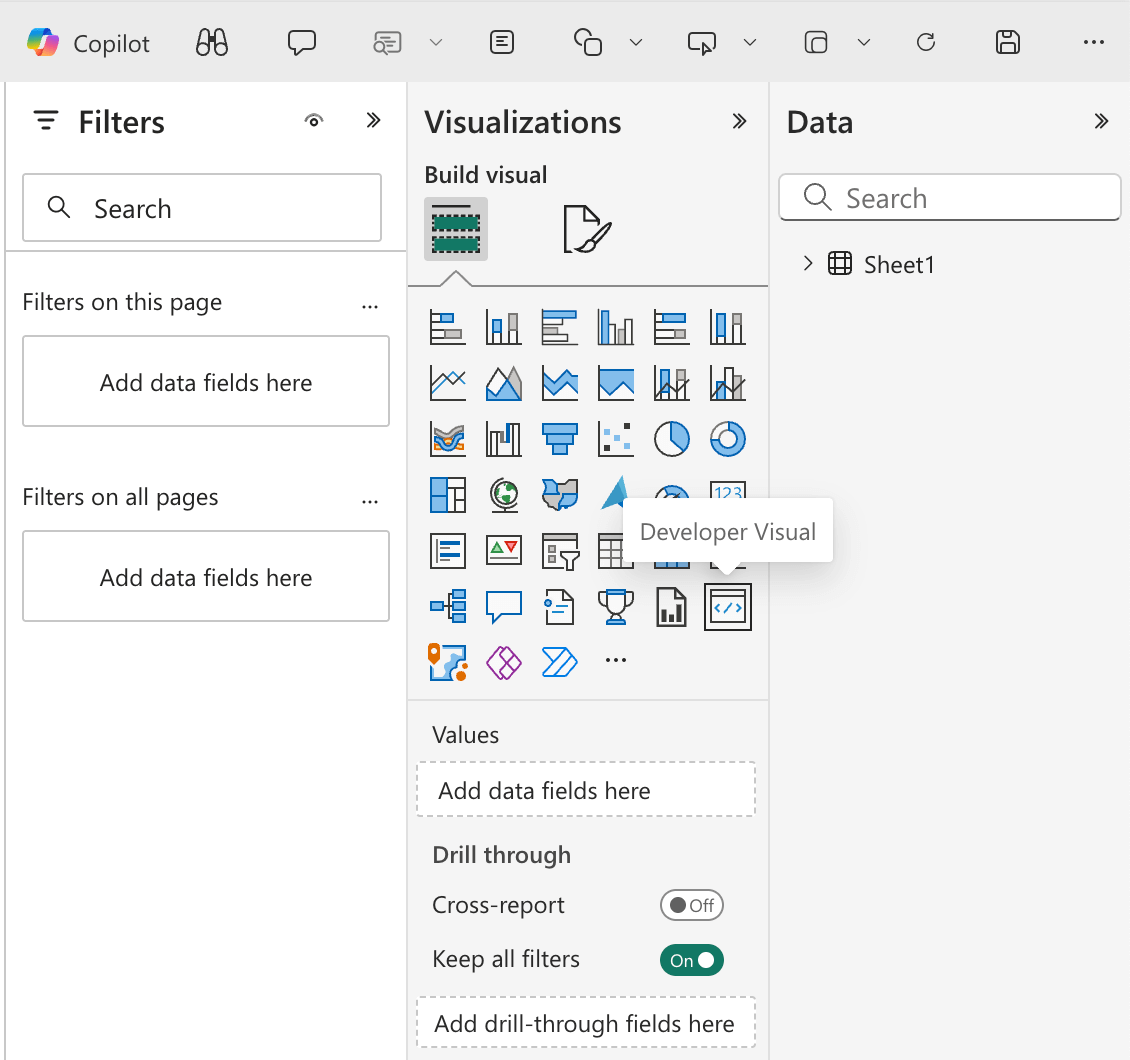Click the save icon in toolbar
The width and height of the screenshot is (1130, 1060).
tap(1008, 42)
